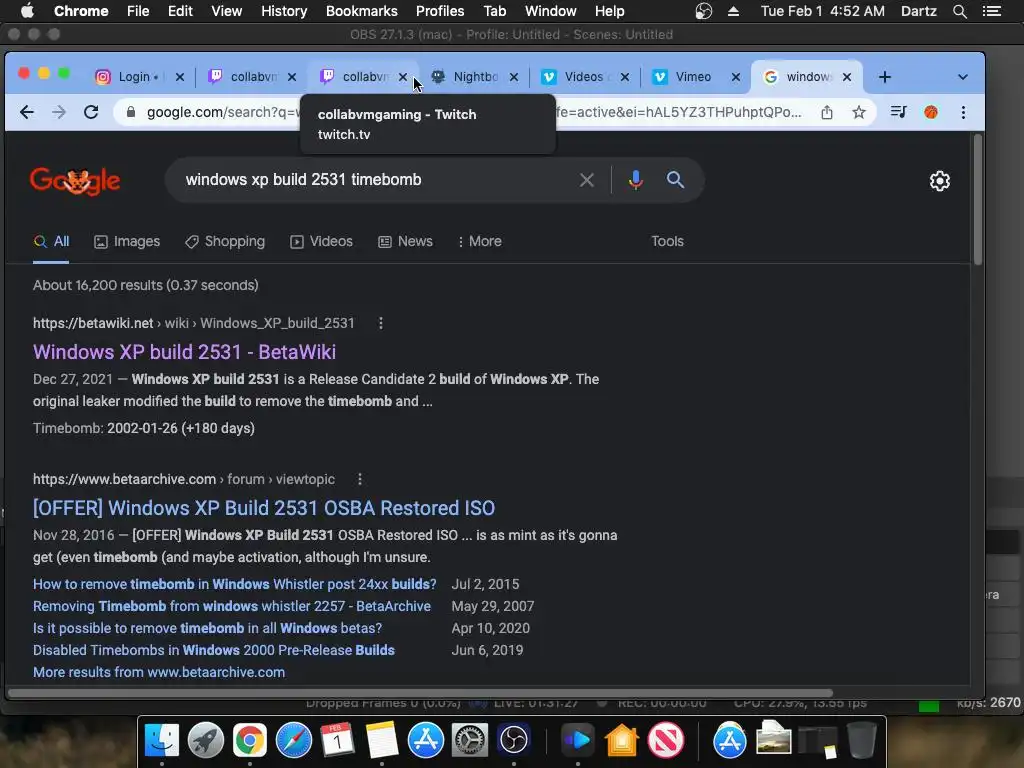Close the Login Instagram tab
This screenshot has width=1024, height=768.
[x=180, y=77]
